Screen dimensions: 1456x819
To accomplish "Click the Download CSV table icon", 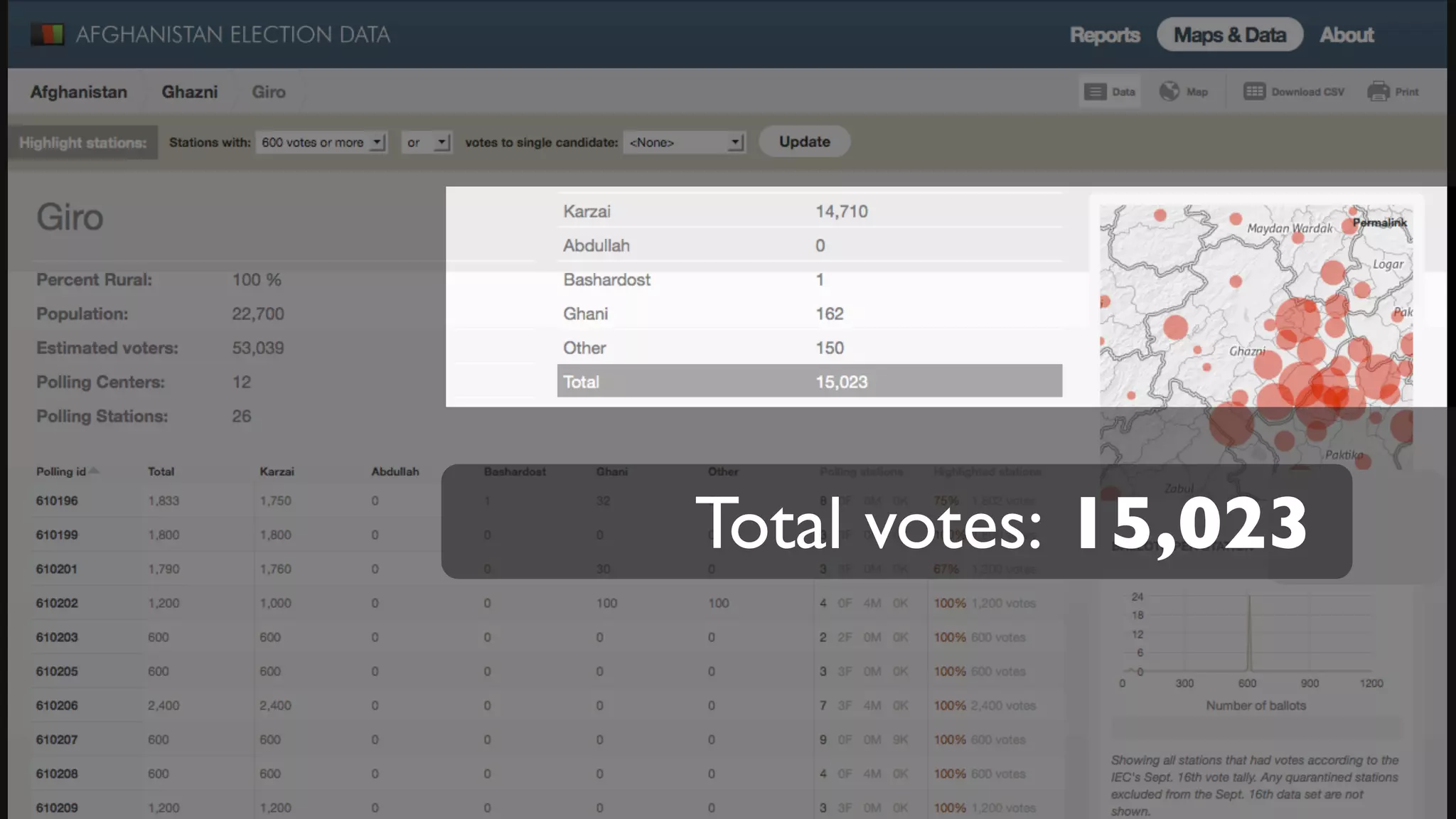I will click(x=1254, y=91).
